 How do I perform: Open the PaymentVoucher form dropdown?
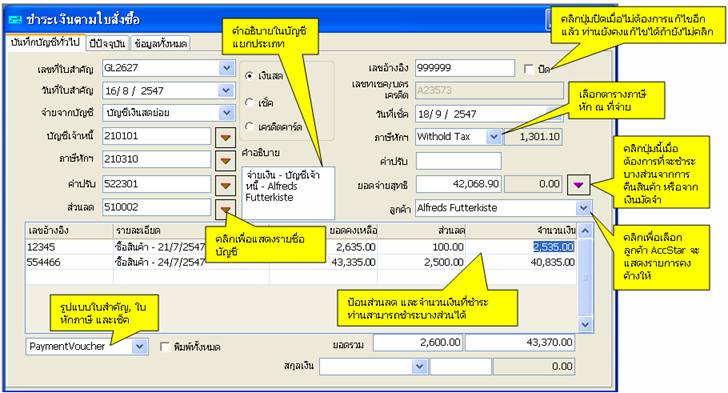click(x=139, y=346)
